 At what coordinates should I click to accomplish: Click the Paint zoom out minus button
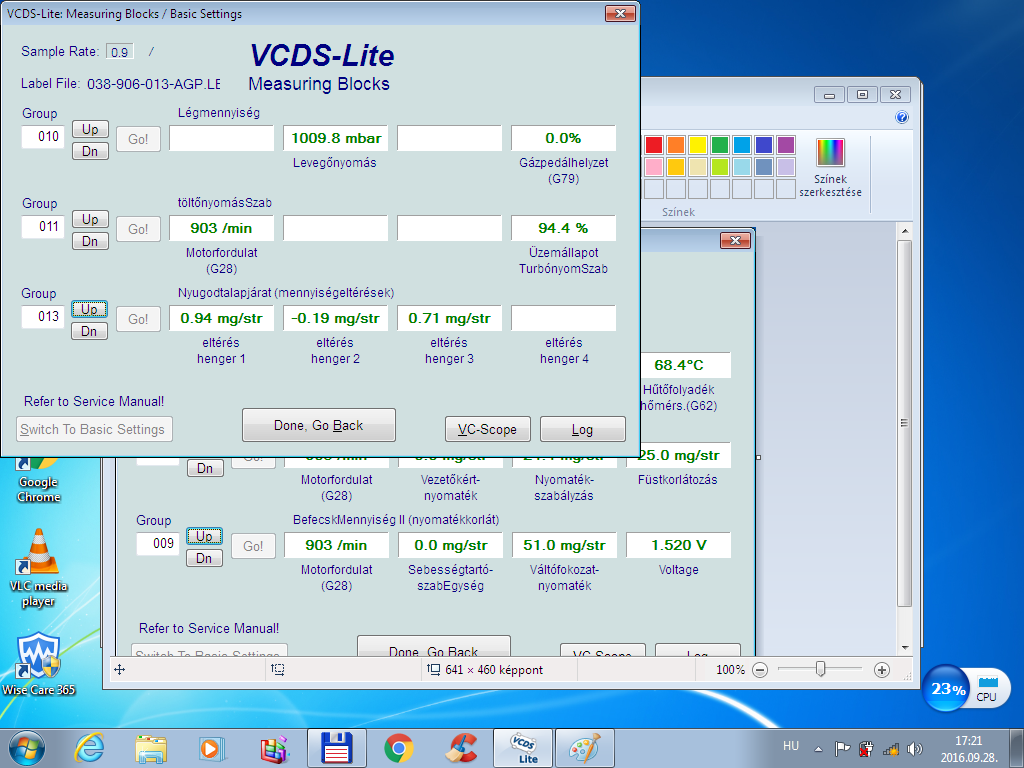click(x=760, y=669)
